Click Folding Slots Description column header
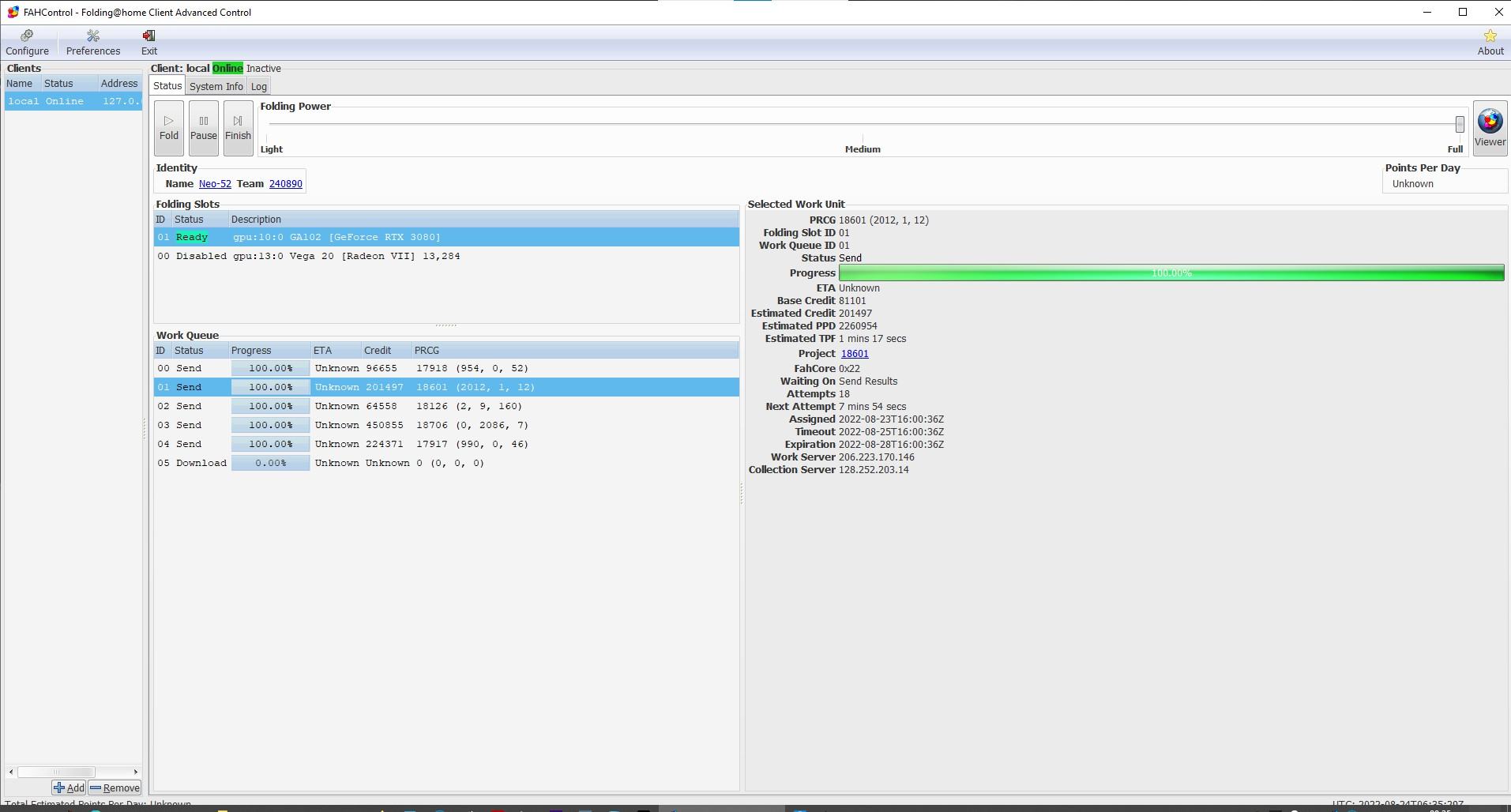This screenshot has height=812, width=1511. (483, 219)
